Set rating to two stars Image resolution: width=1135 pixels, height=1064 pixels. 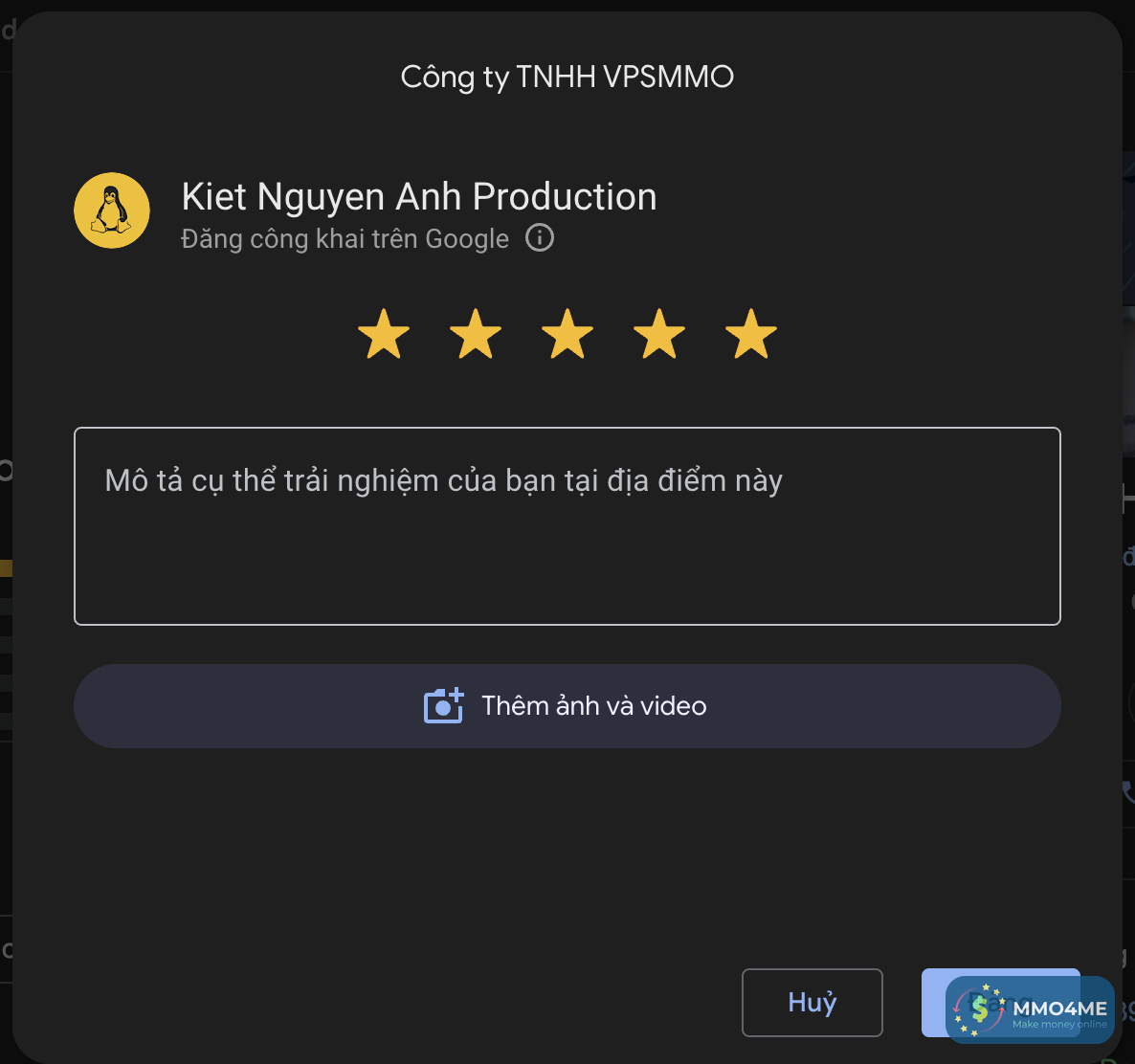(x=476, y=334)
